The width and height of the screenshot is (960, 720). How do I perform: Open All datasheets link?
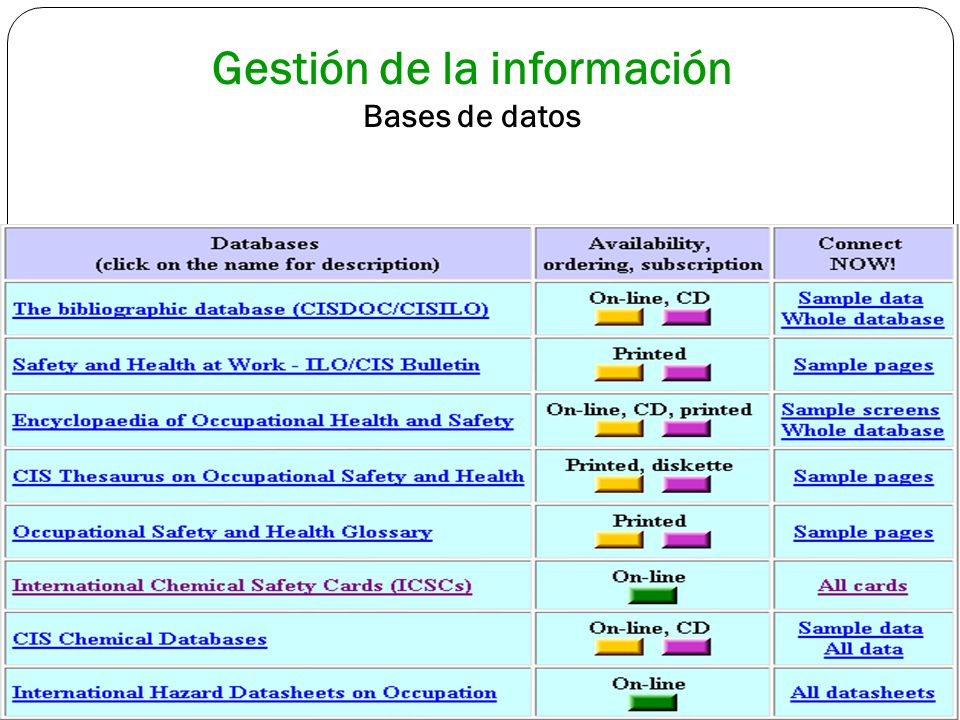pos(863,692)
